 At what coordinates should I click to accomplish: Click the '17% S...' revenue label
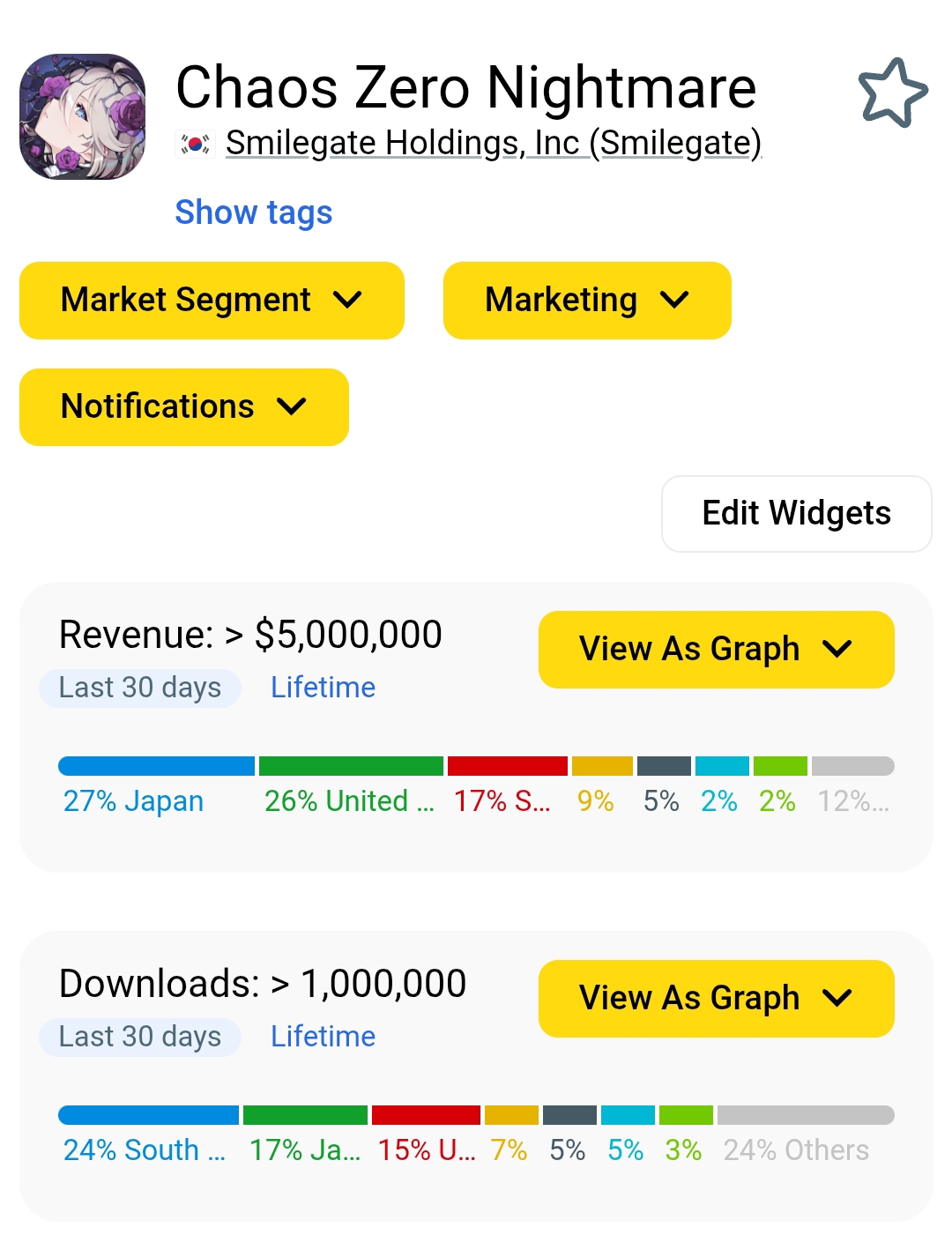[x=502, y=801]
